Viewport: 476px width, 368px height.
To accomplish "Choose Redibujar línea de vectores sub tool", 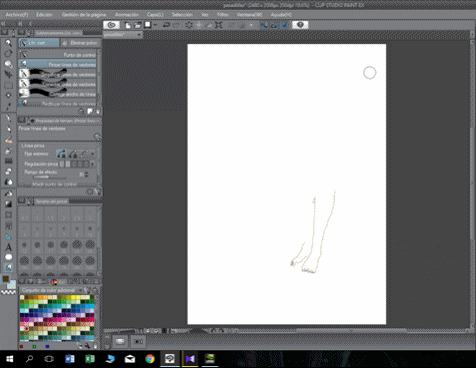I will point(57,103).
